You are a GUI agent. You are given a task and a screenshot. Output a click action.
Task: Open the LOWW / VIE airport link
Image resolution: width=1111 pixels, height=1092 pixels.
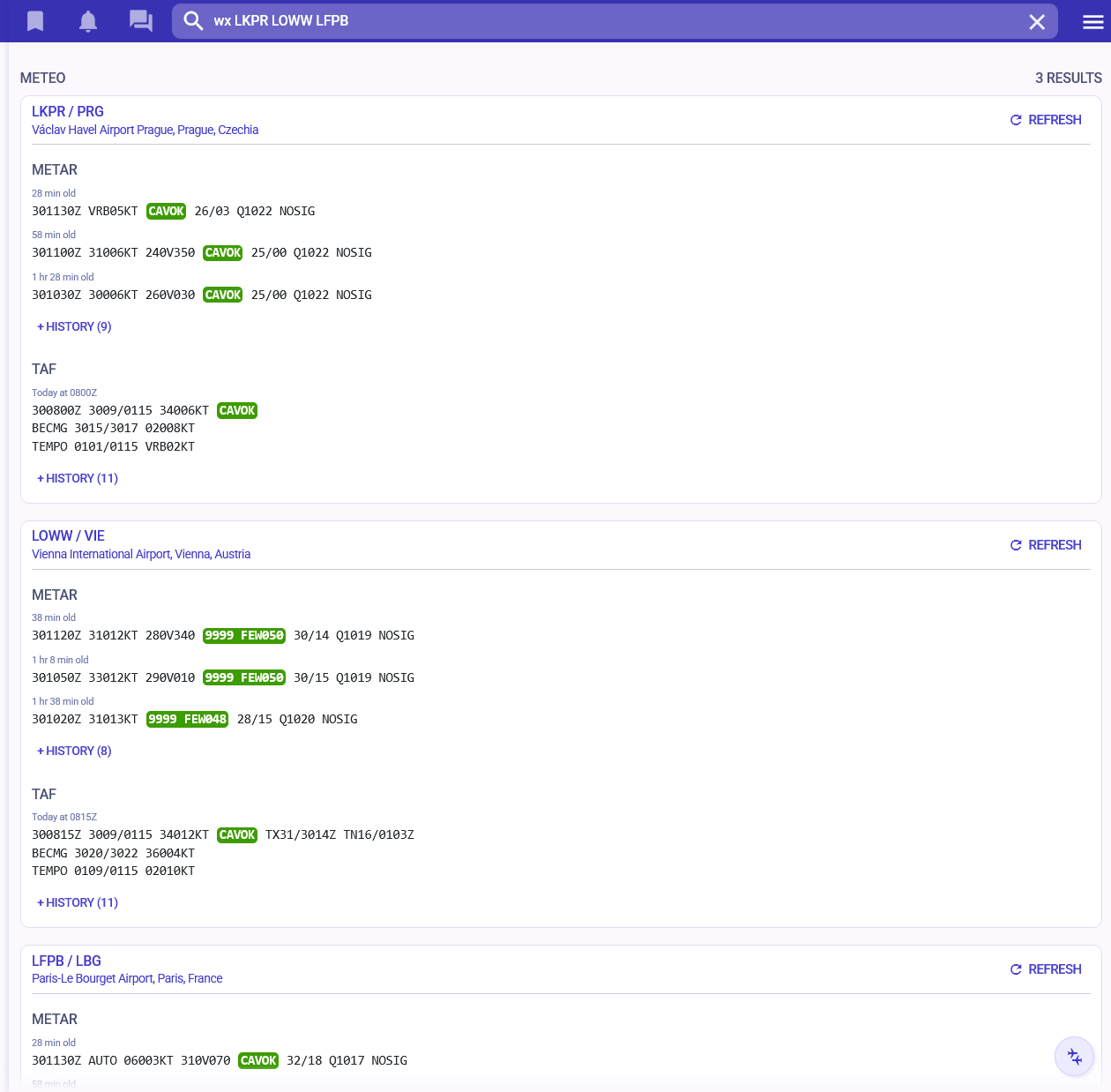(x=68, y=535)
